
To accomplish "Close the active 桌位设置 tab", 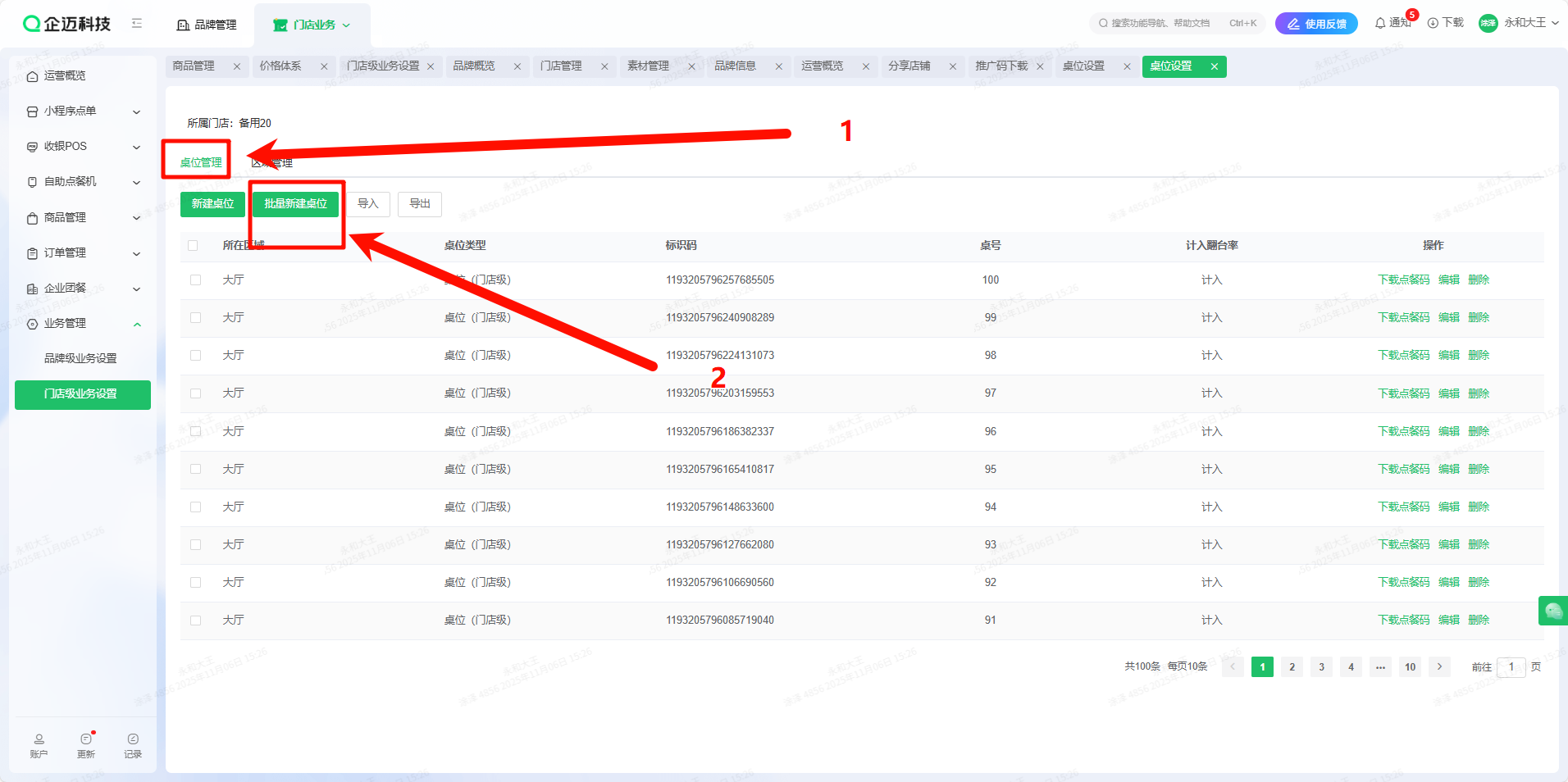I will click(1215, 66).
